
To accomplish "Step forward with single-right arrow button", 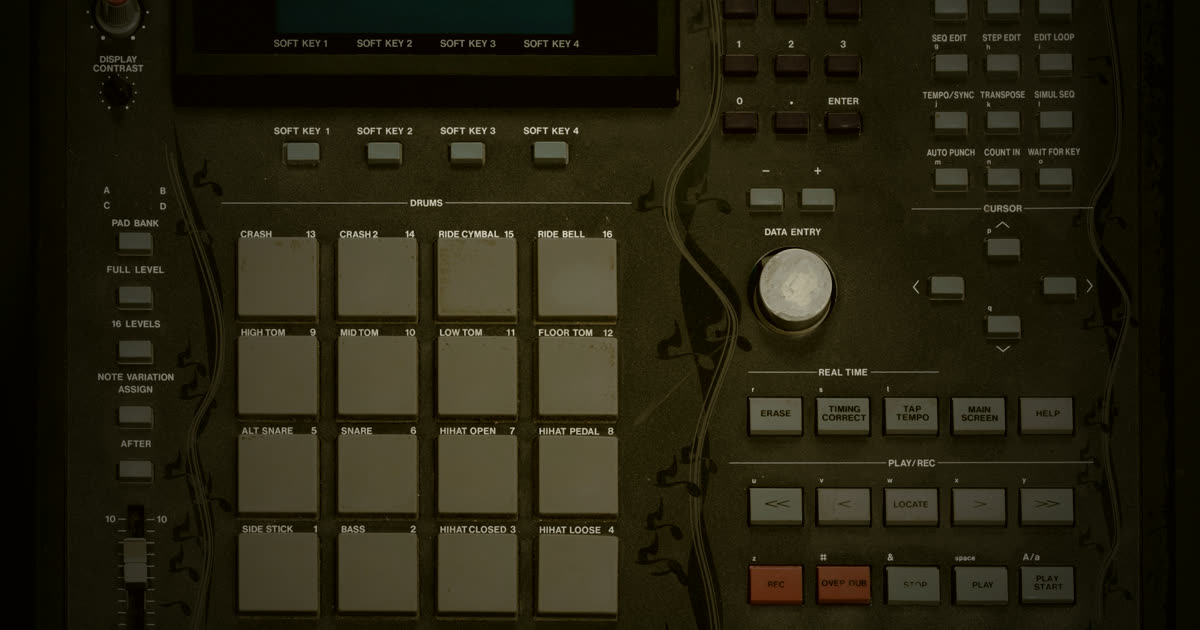I will click(x=979, y=505).
